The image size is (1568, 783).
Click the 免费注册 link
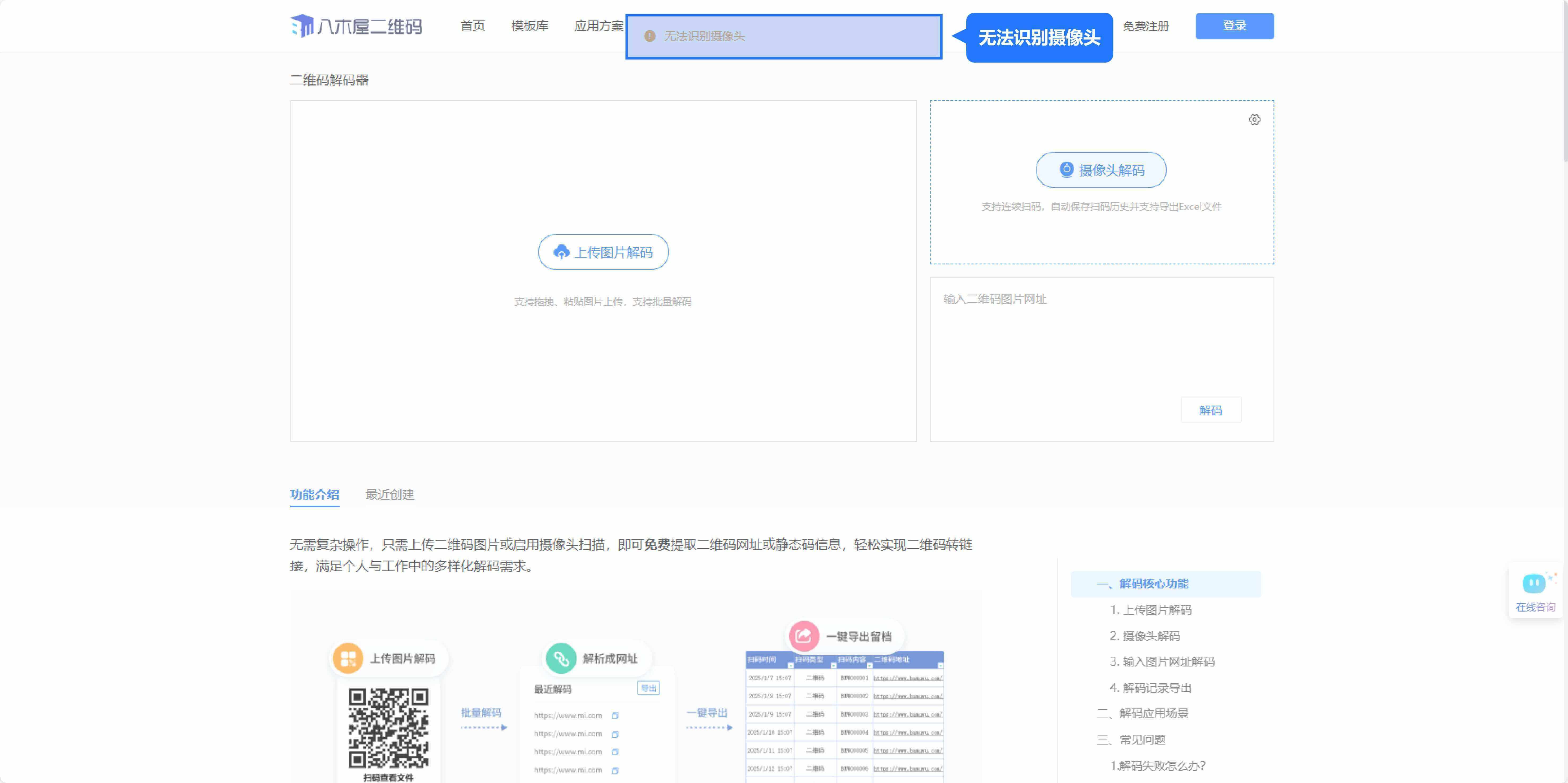coord(1146,27)
